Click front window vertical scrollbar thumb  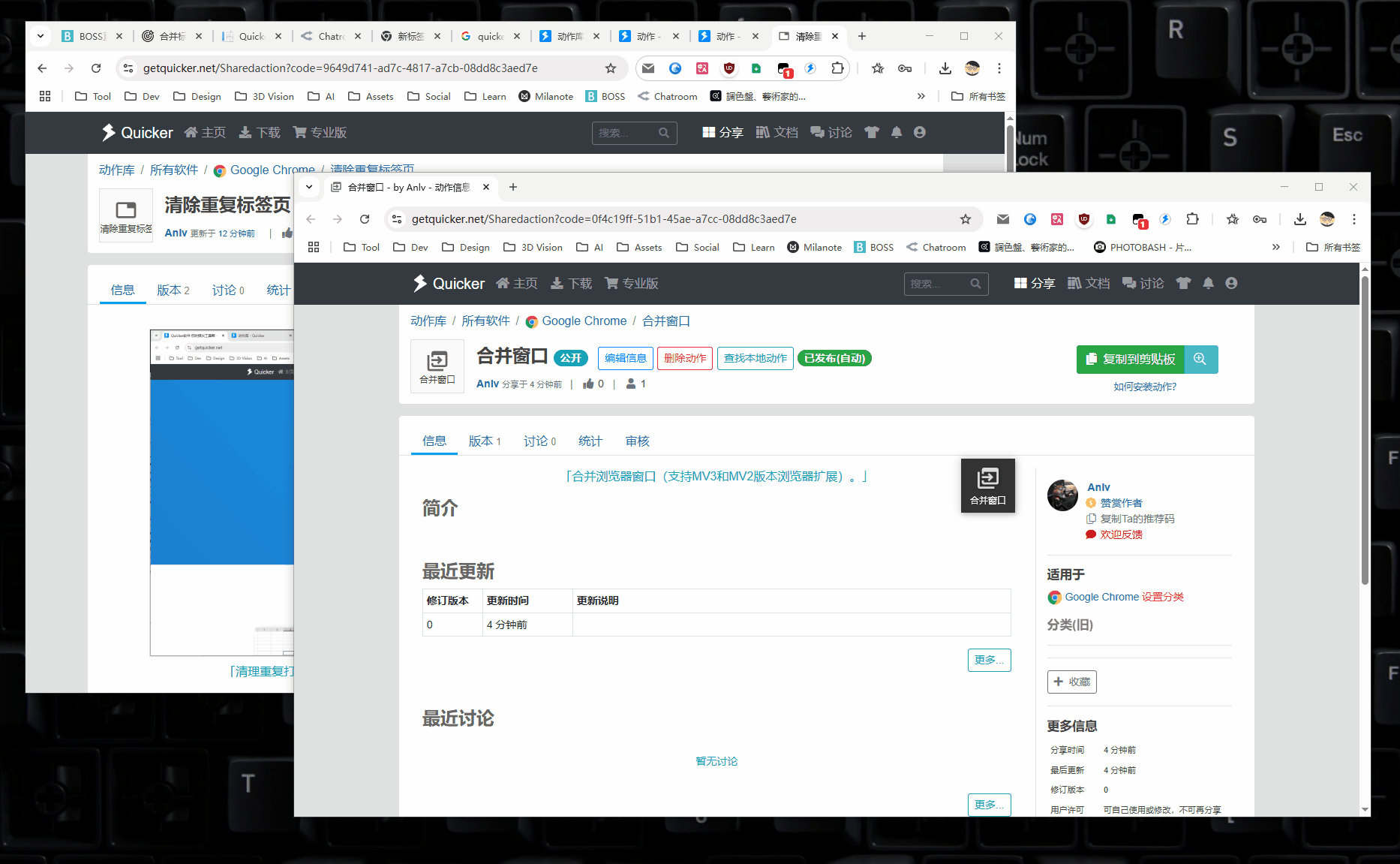click(1365, 430)
